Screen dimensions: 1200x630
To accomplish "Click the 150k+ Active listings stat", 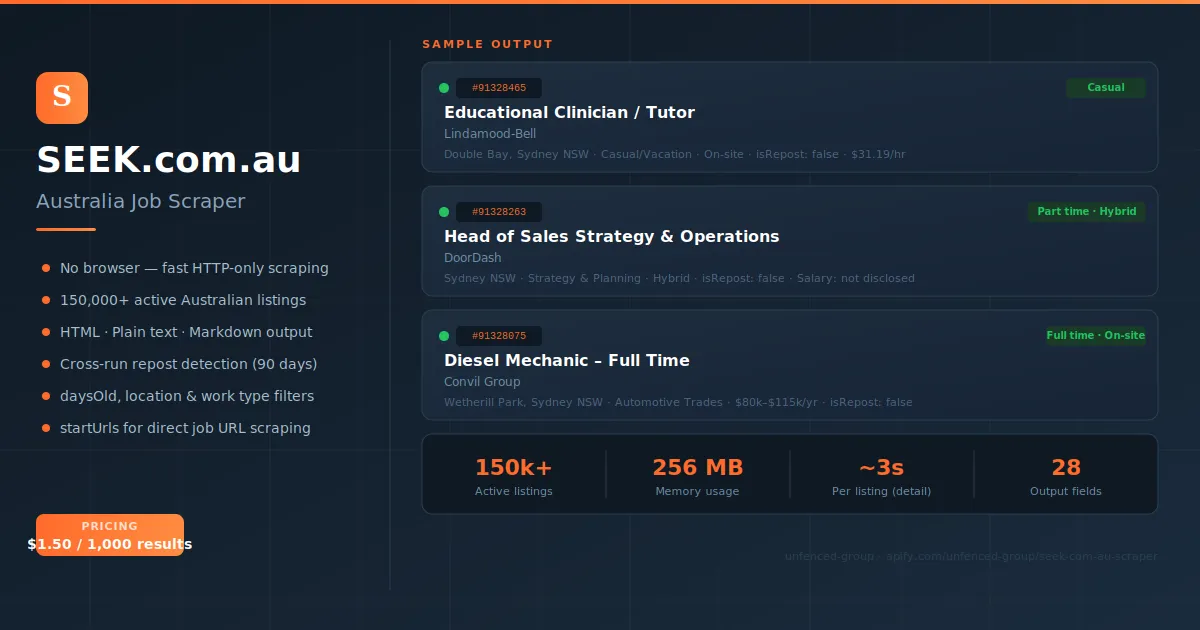I will point(513,475).
